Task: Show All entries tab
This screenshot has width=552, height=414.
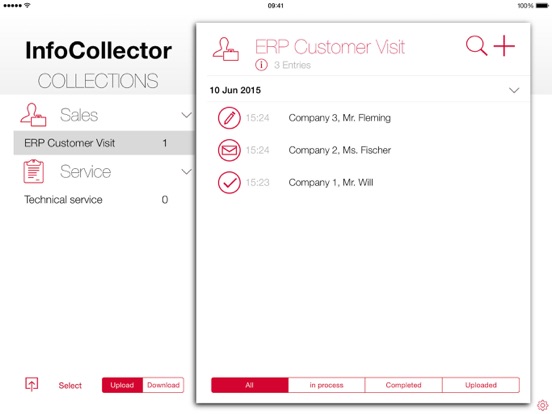Action: click(250, 385)
